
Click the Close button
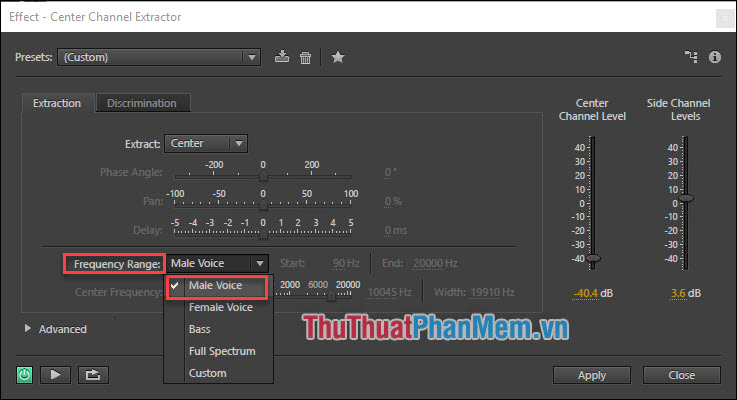click(682, 375)
